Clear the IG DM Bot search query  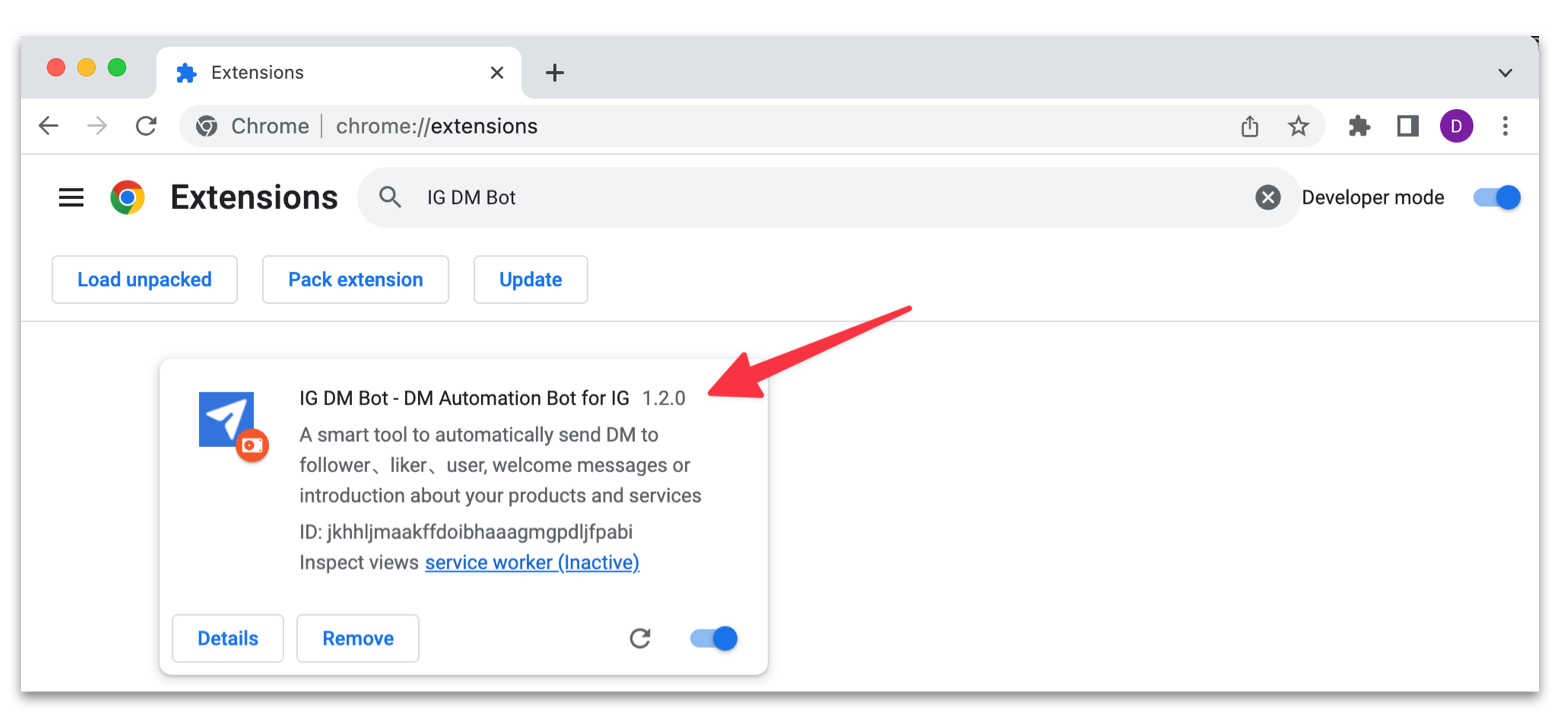coord(1268,197)
